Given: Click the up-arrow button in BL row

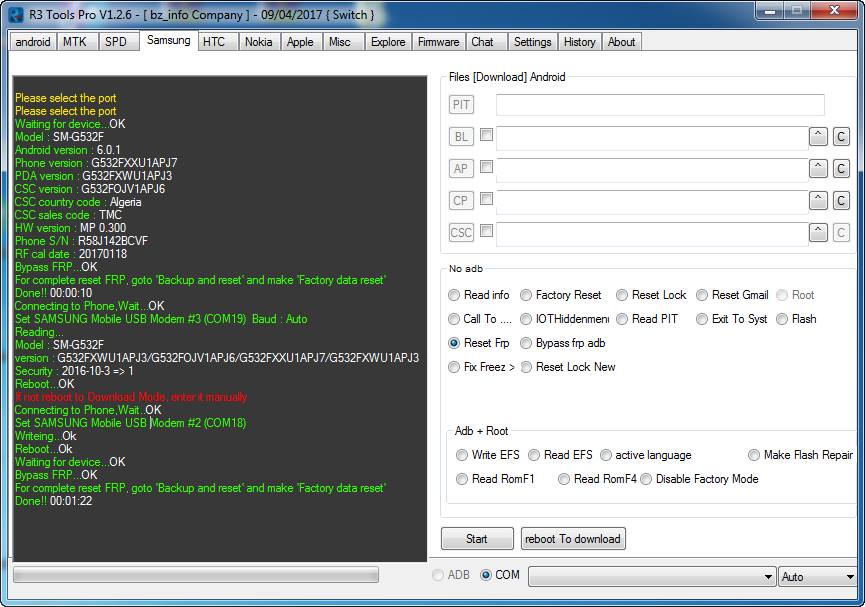Looking at the screenshot, I should pos(818,136).
